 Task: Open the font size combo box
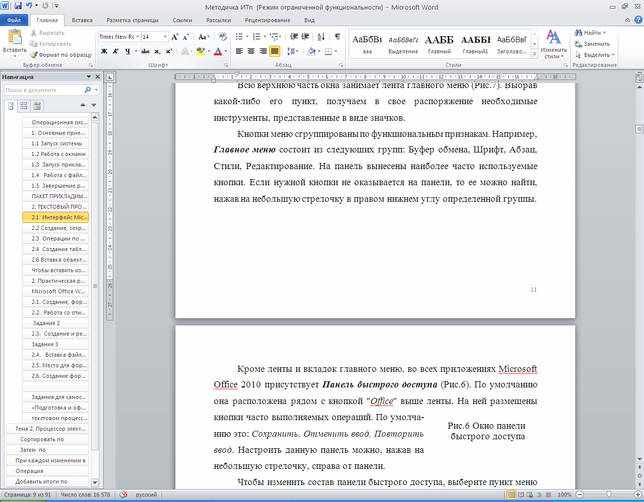[x=154, y=37]
